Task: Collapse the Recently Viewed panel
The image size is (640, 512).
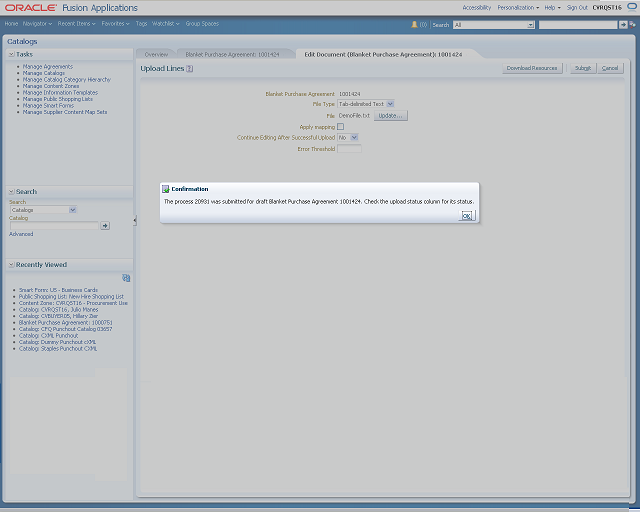Action: 11,265
